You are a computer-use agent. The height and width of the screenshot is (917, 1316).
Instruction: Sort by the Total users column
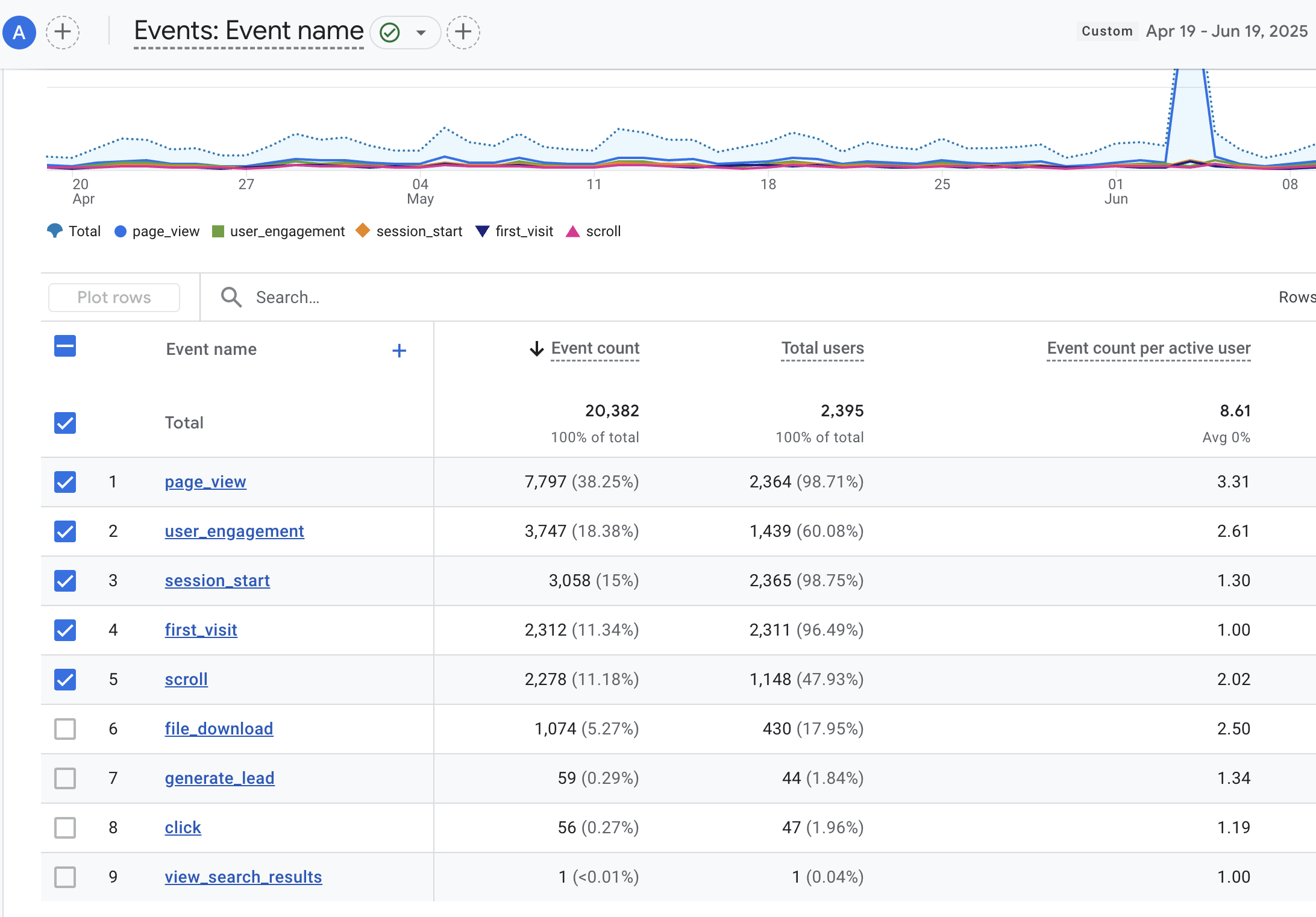pyautogui.click(x=822, y=348)
